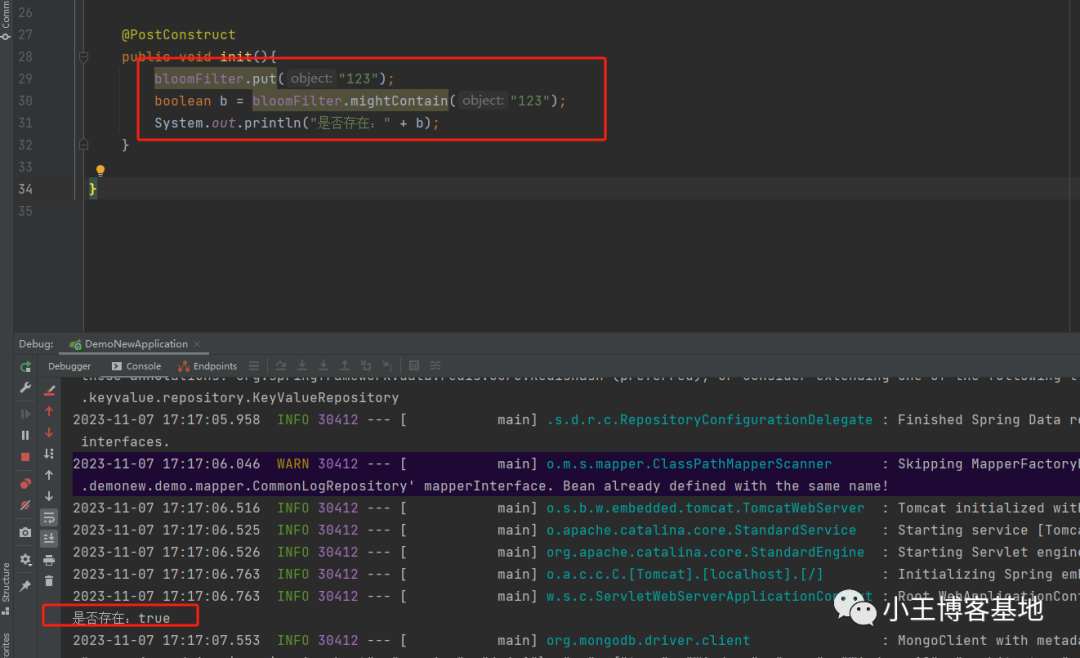Open the Structure tool window
Viewport: 1080px width, 658px height.
coord(6,582)
